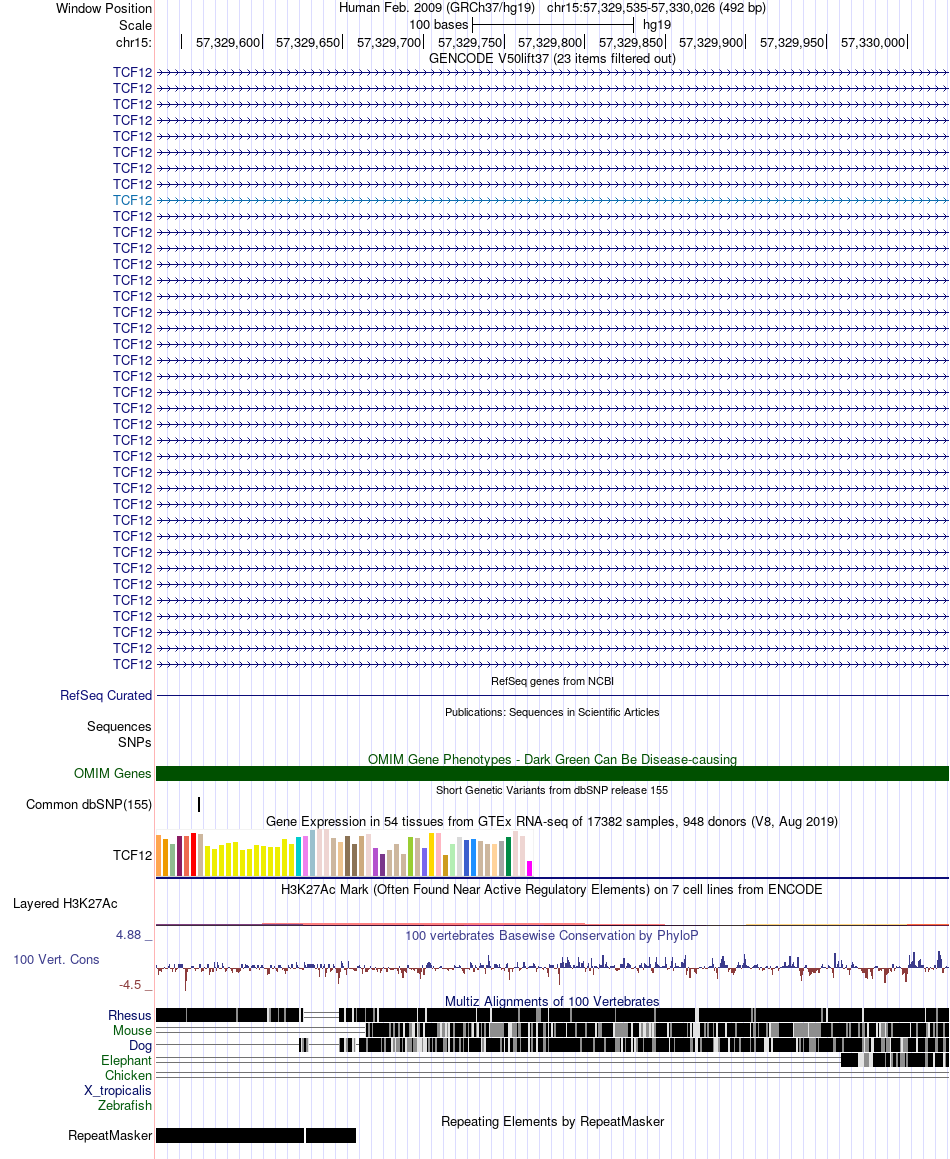Click the magenta bar ending the GTEx chart
The width and height of the screenshot is (950, 1159).
point(529,869)
